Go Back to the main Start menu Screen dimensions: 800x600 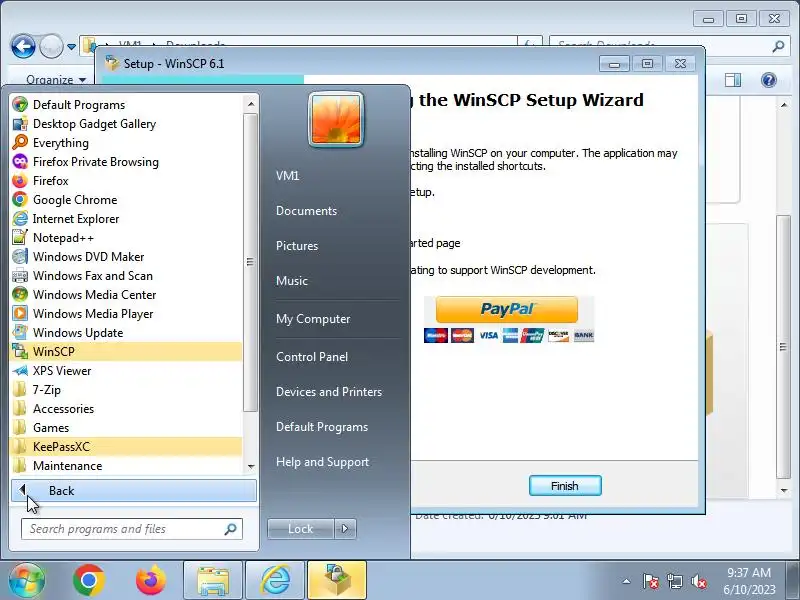[134, 490]
